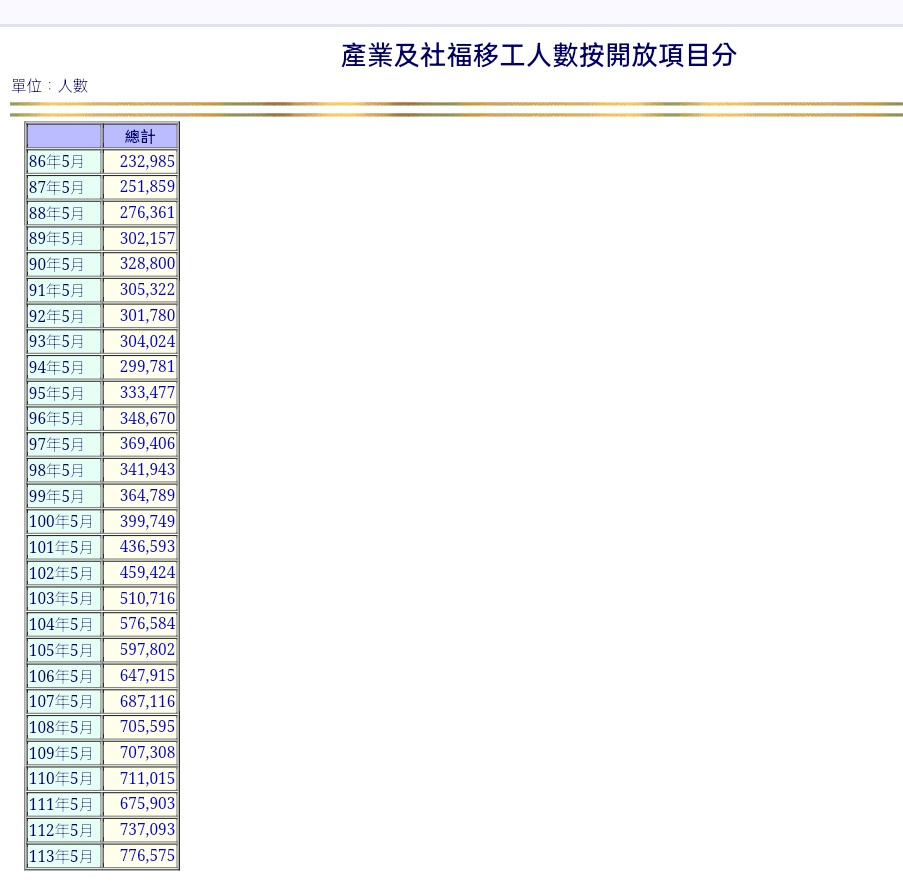Click the 776,575 total cell

(146, 856)
